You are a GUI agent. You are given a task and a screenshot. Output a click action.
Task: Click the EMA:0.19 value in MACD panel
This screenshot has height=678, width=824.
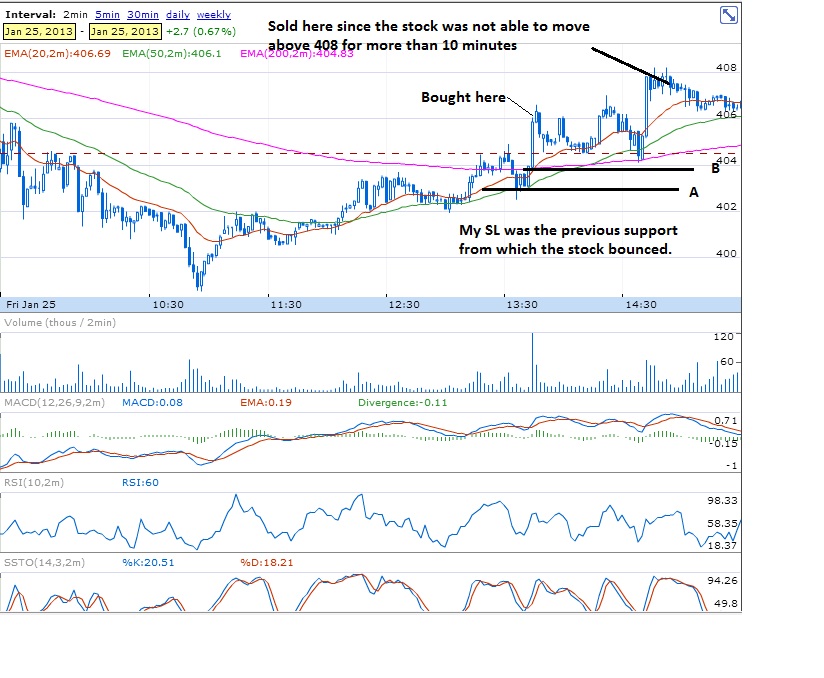click(x=266, y=403)
